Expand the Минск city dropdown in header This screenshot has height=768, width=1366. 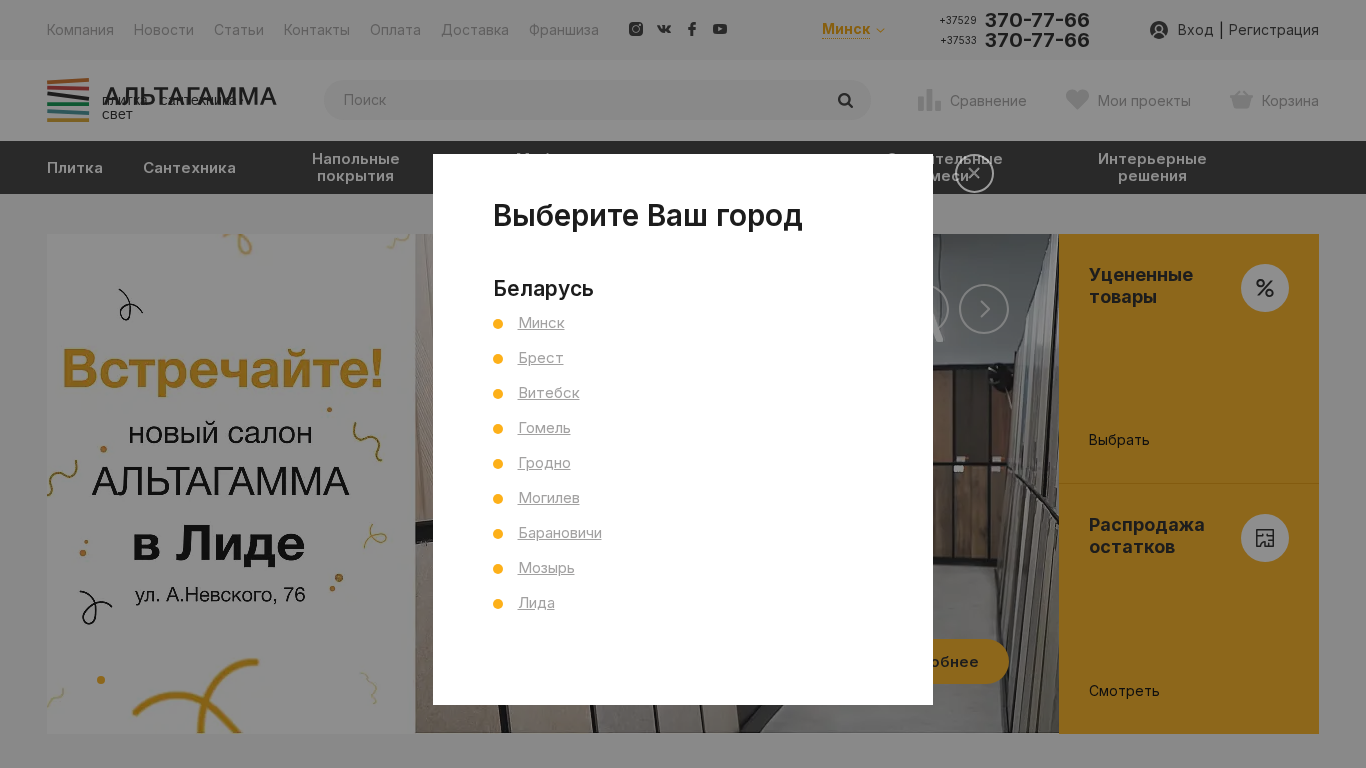tap(853, 29)
